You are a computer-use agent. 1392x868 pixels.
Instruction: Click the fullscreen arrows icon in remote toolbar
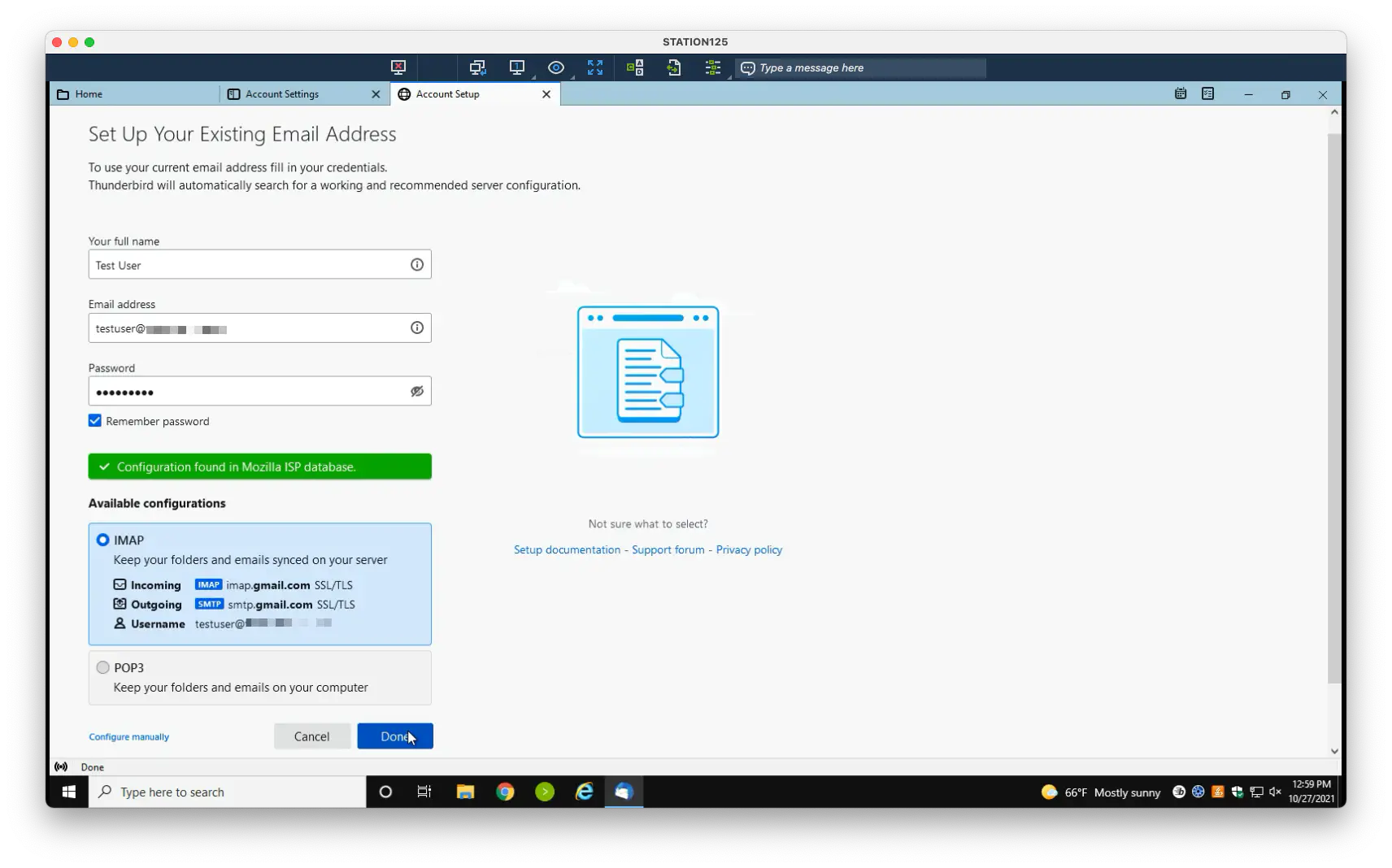click(x=595, y=68)
